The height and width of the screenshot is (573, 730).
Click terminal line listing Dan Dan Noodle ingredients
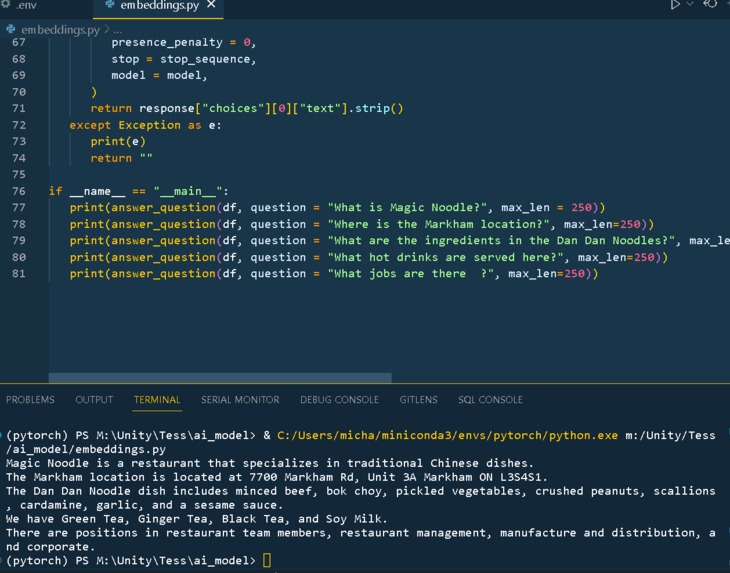pyautogui.click(x=360, y=498)
